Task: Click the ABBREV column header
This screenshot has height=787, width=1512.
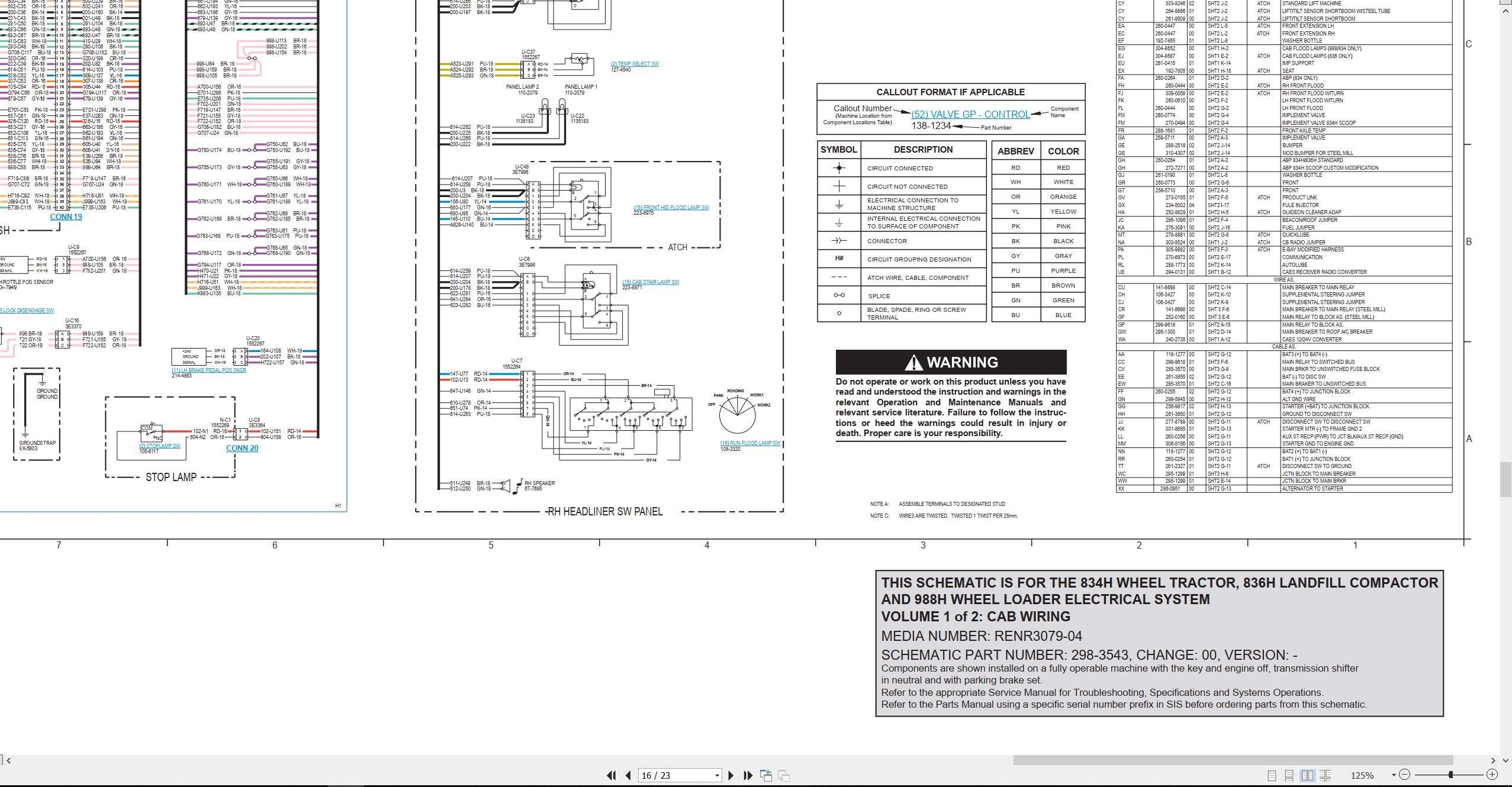Action: 1016,151
